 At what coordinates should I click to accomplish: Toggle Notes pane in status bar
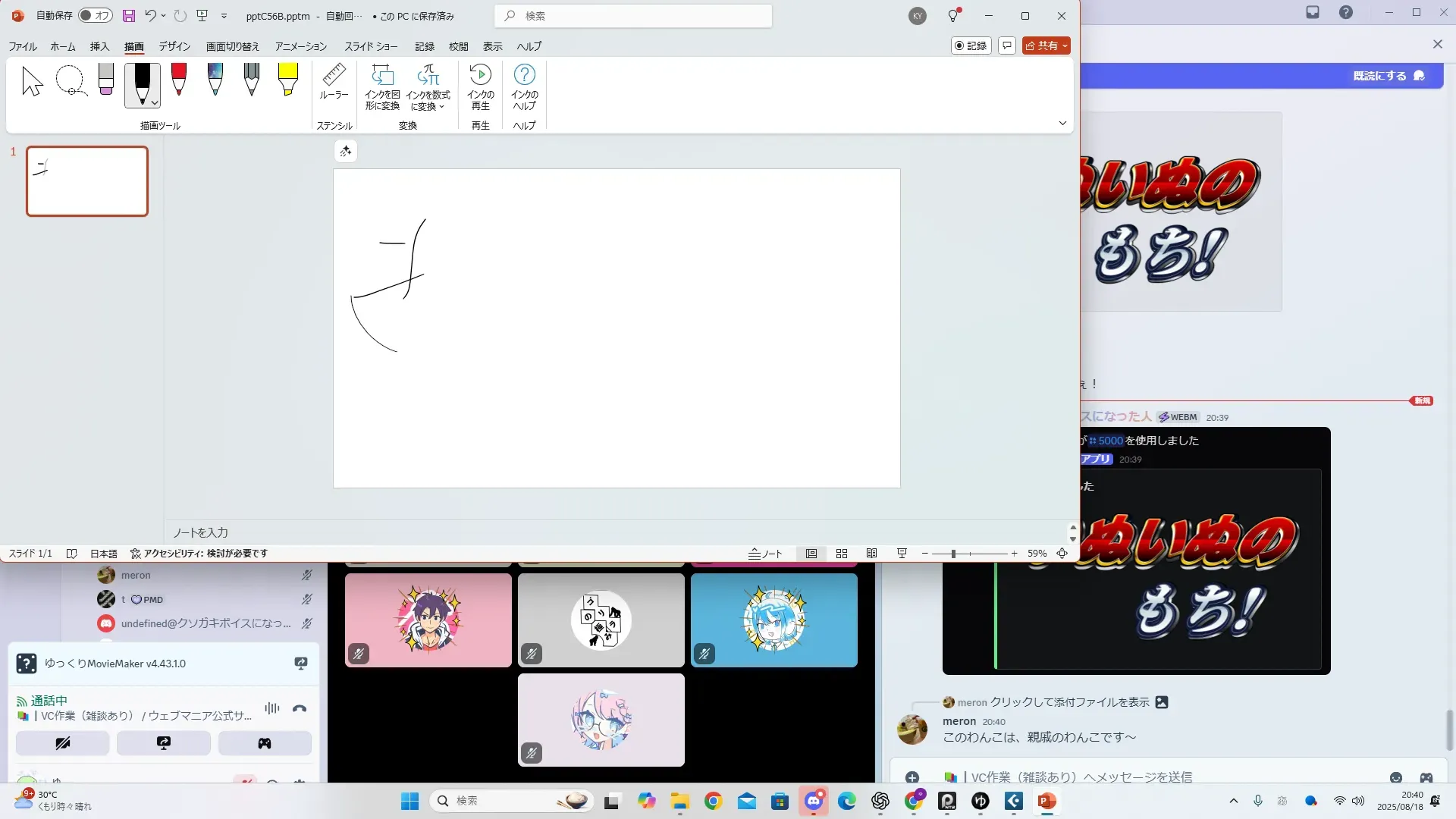tap(765, 554)
